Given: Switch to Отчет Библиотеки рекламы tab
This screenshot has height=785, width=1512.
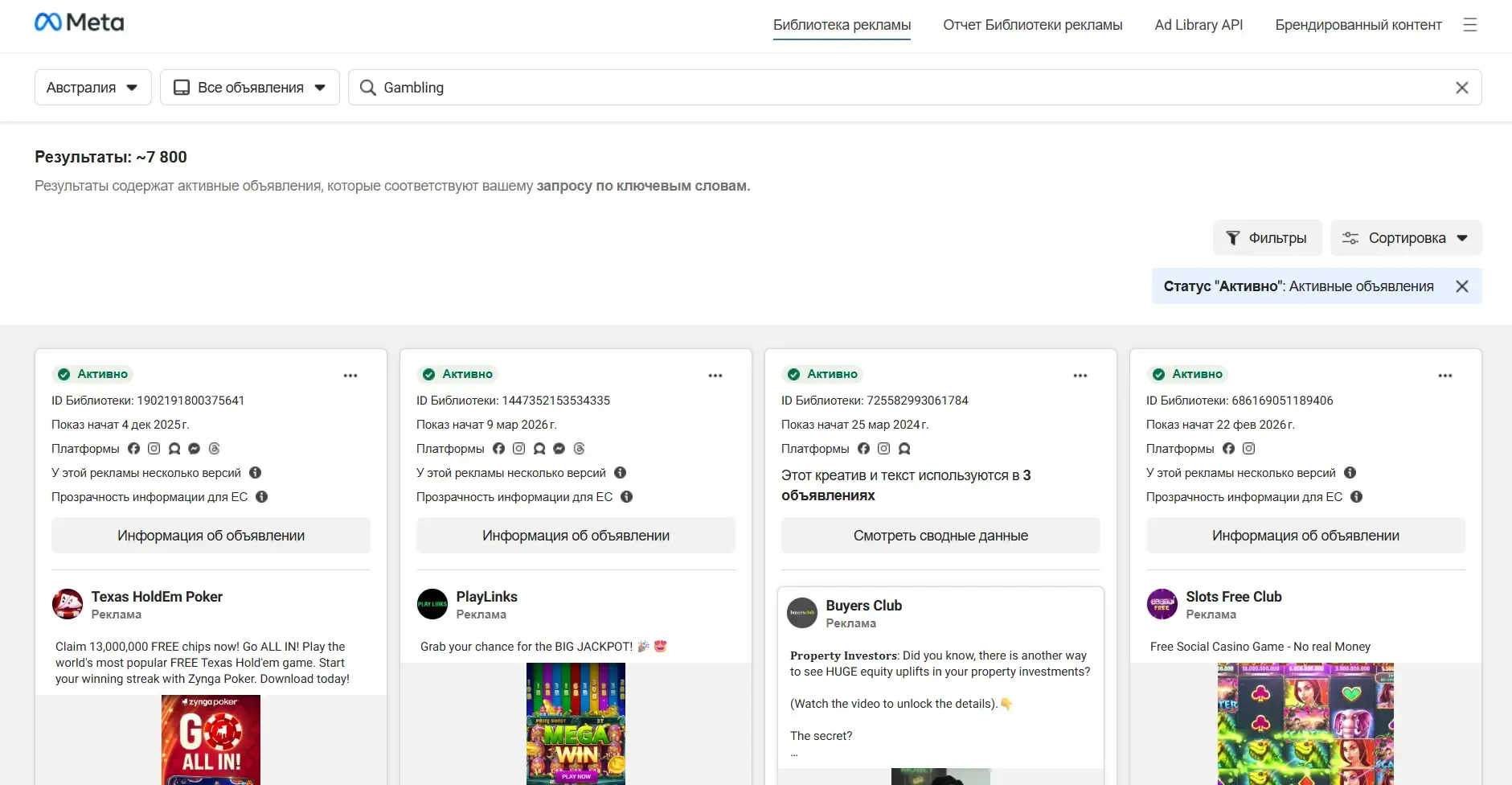Looking at the screenshot, I should tap(1032, 25).
